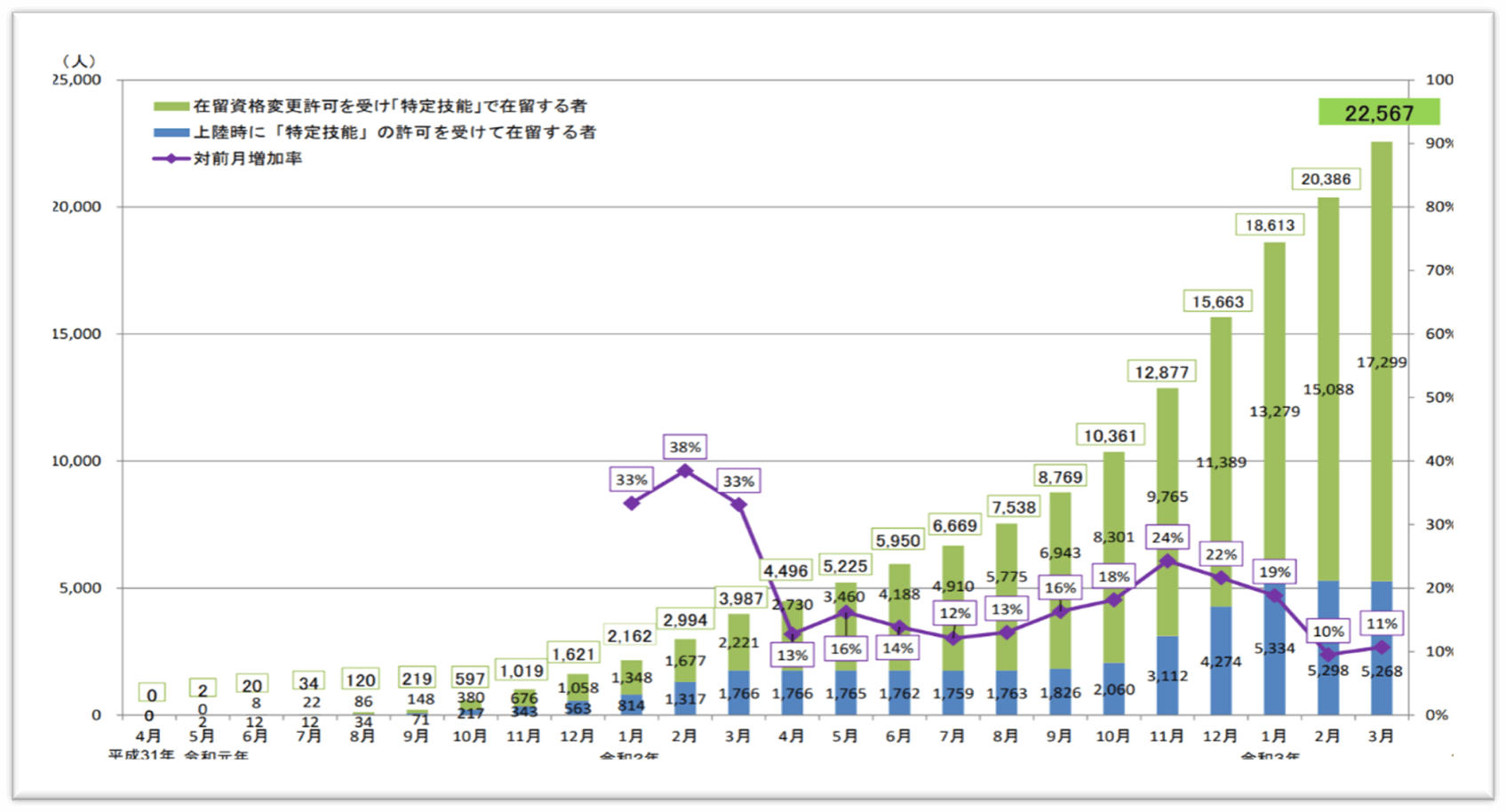Click the blue bar value '3,112'
Screen dimensions: 1506x812
[1167, 676]
